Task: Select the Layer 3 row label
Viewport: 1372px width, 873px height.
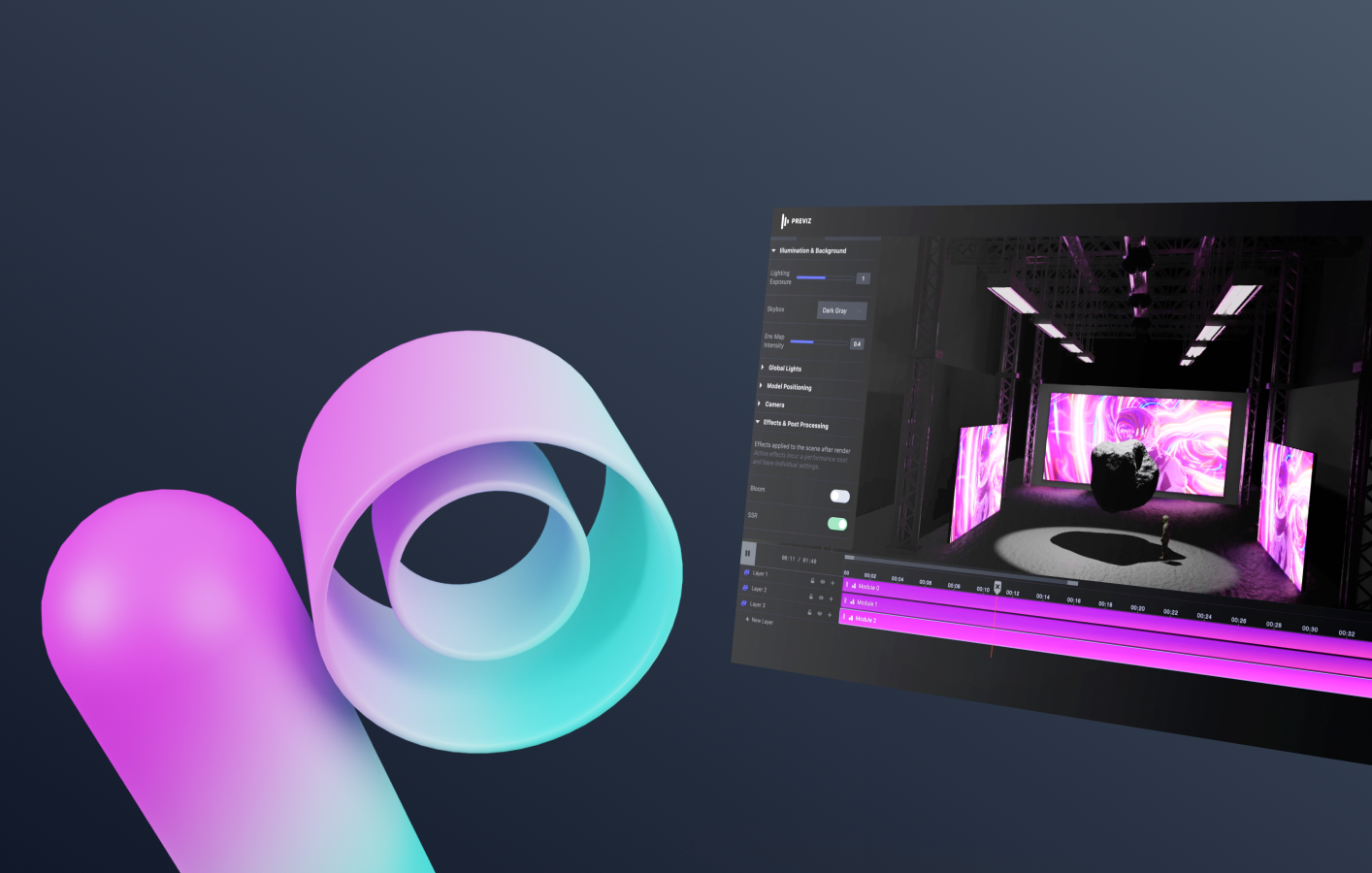Action: [758, 604]
